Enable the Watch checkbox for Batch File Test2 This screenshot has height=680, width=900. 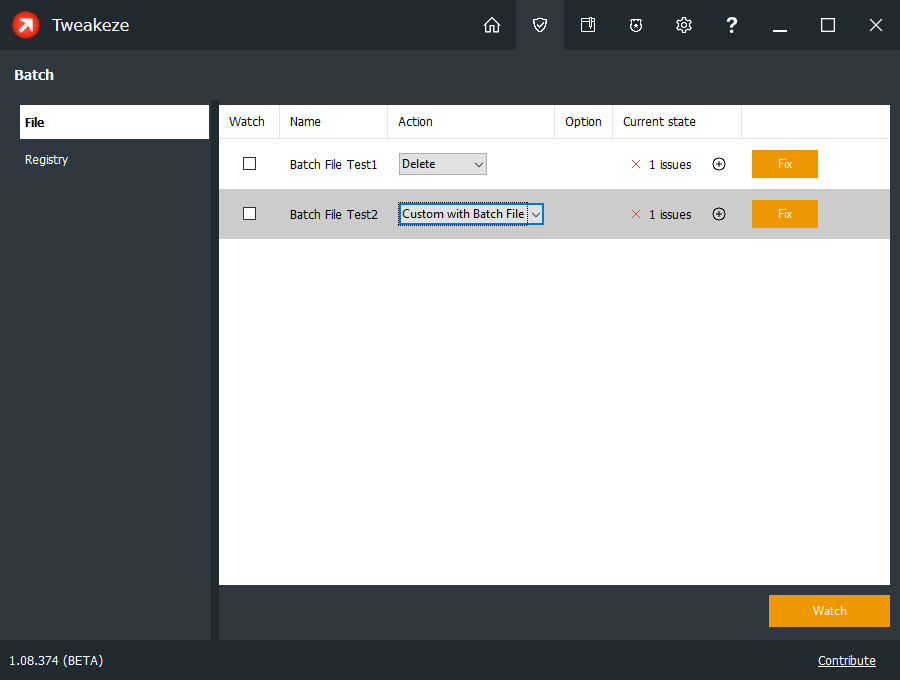coord(249,213)
